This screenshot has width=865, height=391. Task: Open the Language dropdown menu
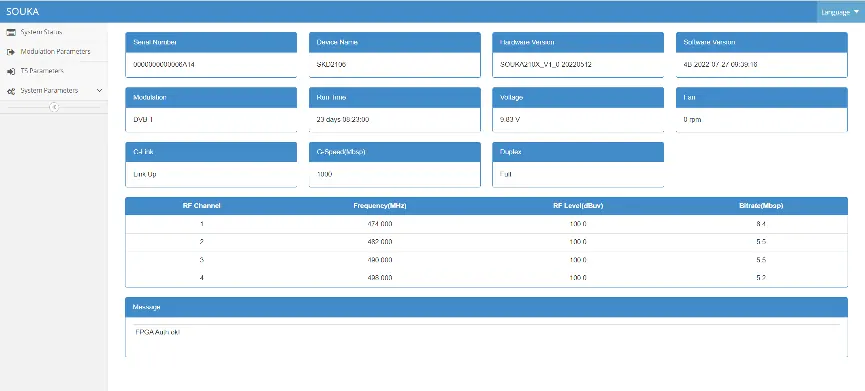pyautogui.click(x=840, y=12)
